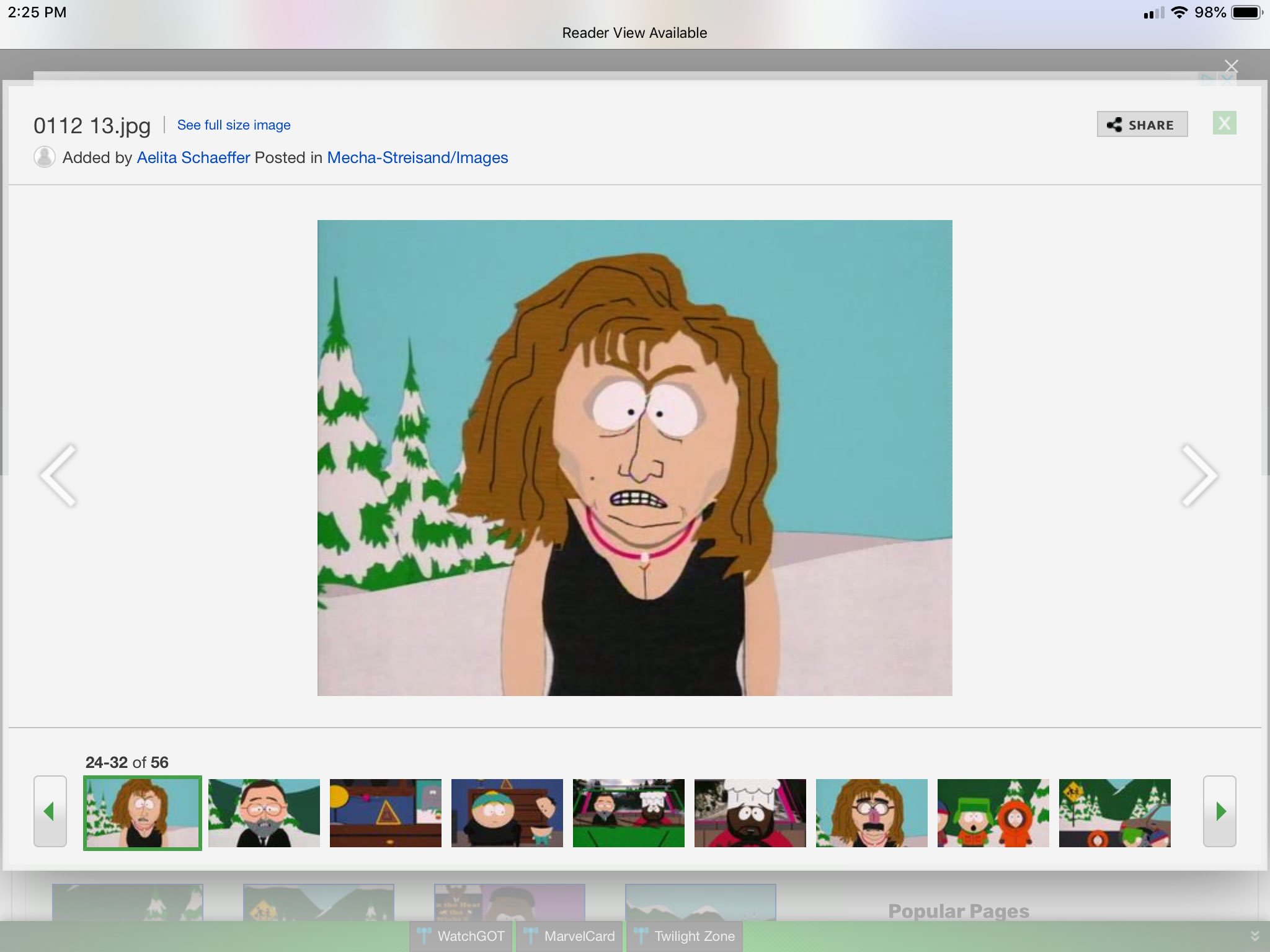Screen dimensions: 1270x952
Task: Open MarvelCard footer link
Action: 569,936
